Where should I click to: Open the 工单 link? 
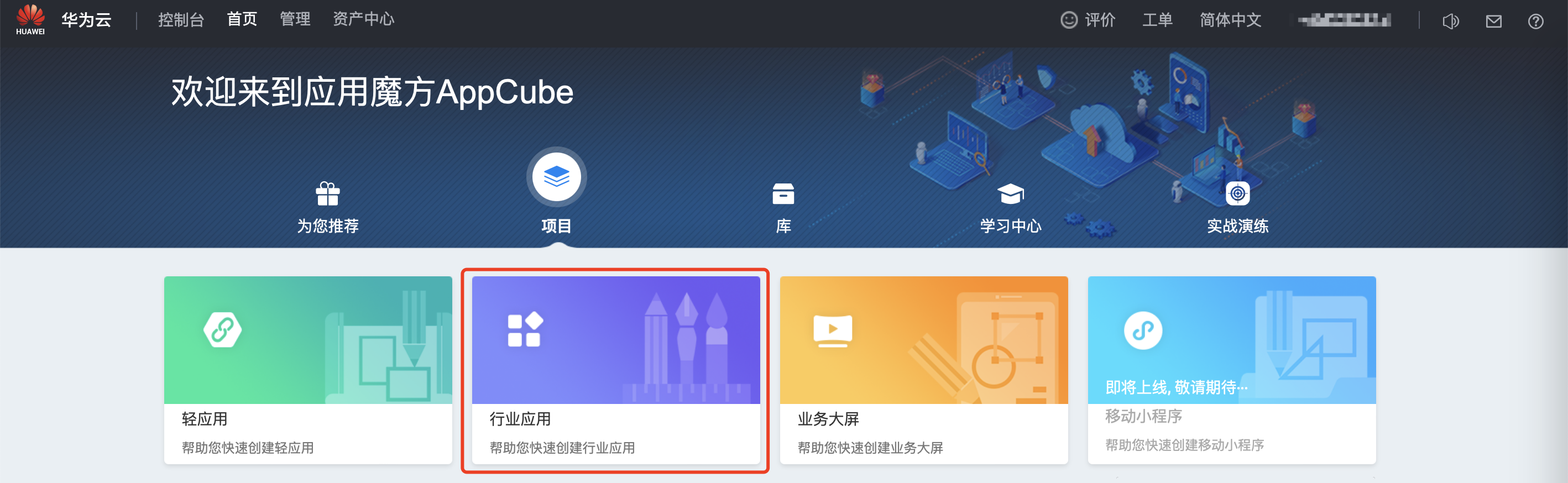1157,20
